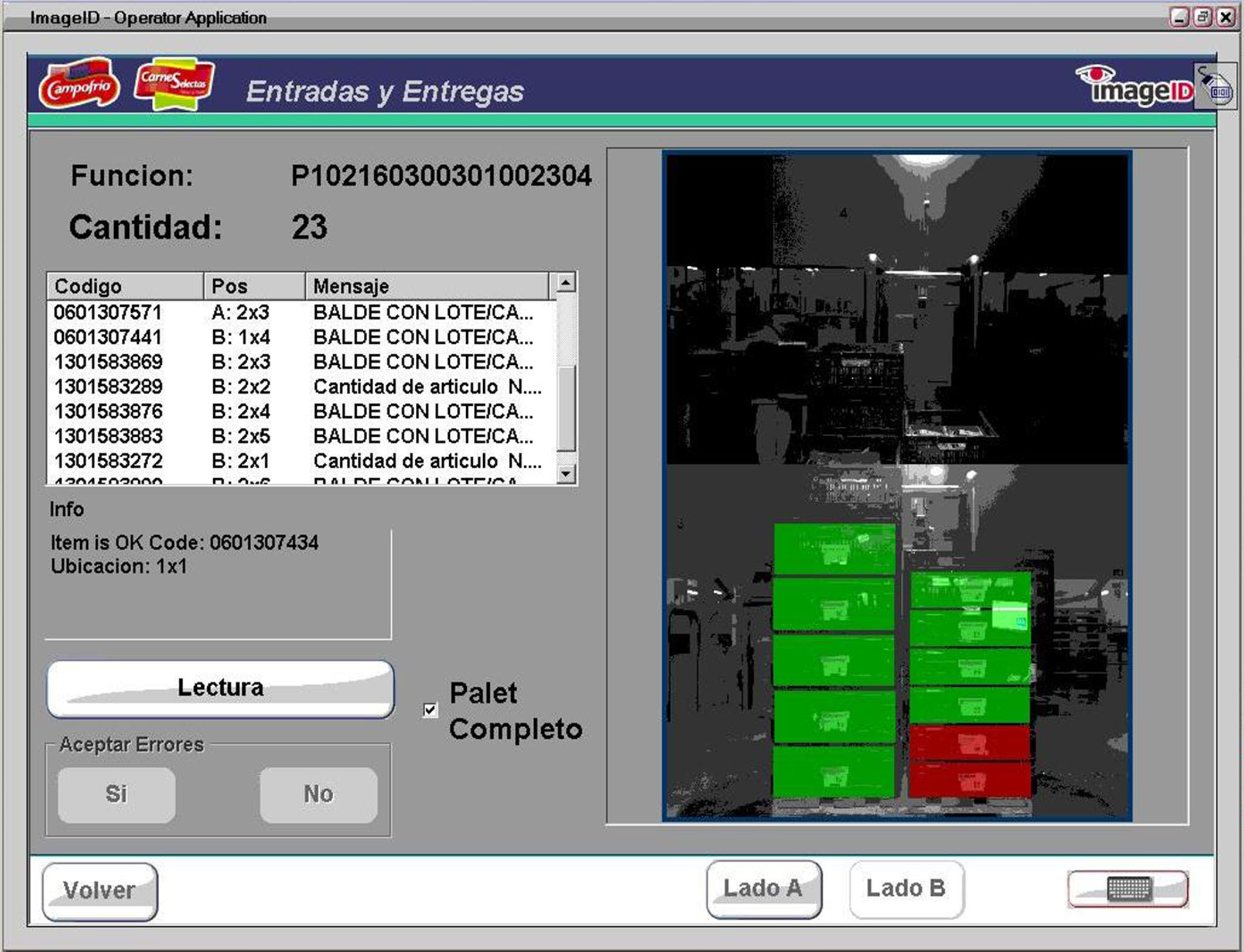Accept errors by clicking Si
This screenshot has height=952, width=1244.
tap(116, 794)
